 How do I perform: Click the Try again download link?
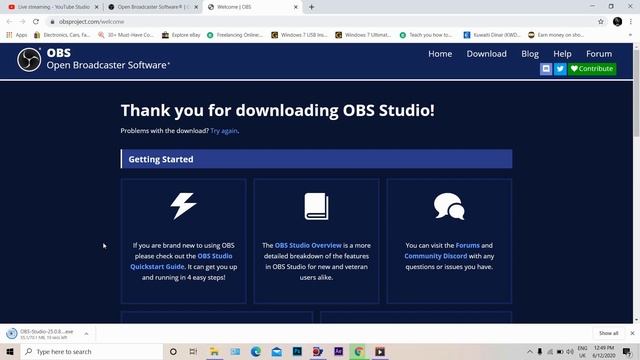224,131
